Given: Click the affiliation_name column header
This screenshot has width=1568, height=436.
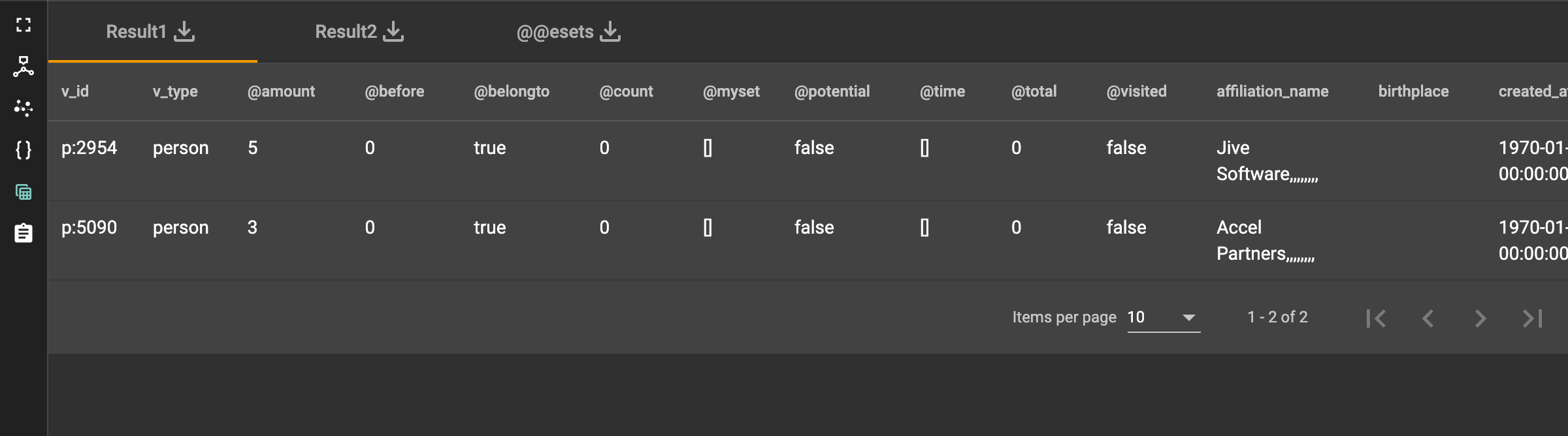Looking at the screenshot, I should pos(1272,91).
